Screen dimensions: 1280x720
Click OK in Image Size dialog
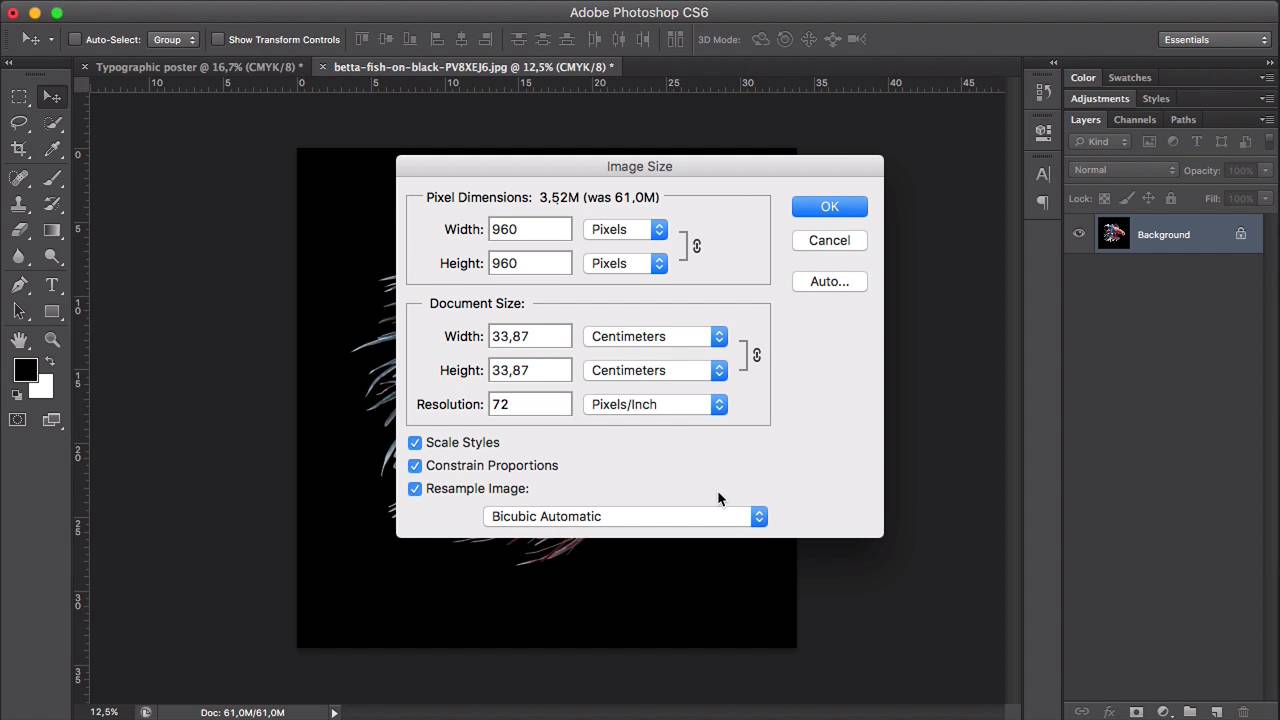829,207
